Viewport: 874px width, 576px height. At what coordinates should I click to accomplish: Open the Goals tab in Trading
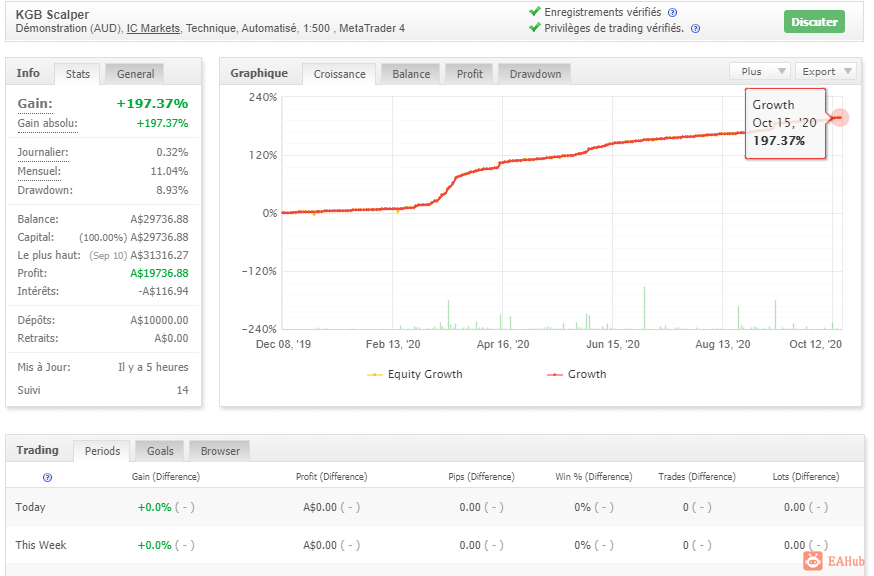click(160, 451)
